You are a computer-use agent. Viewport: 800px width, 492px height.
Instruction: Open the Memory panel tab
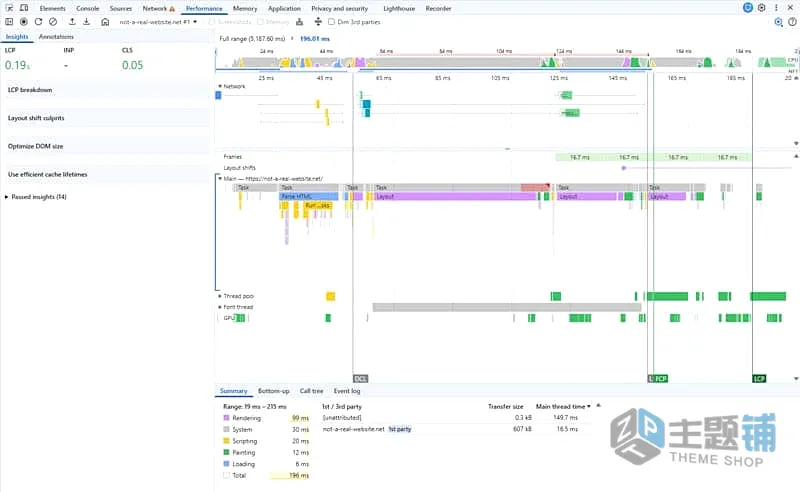pos(245,9)
